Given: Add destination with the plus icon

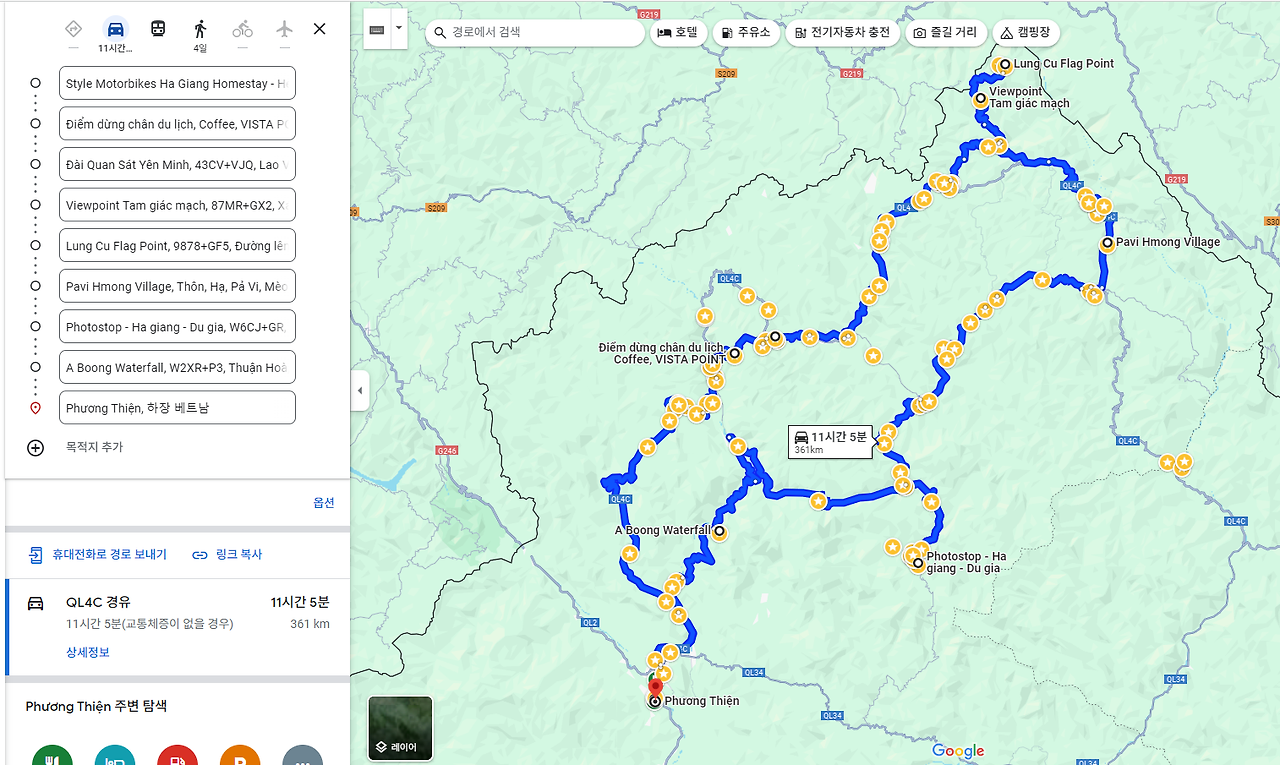Looking at the screenshot, I should pyautogui.click(x=35, y=448).
